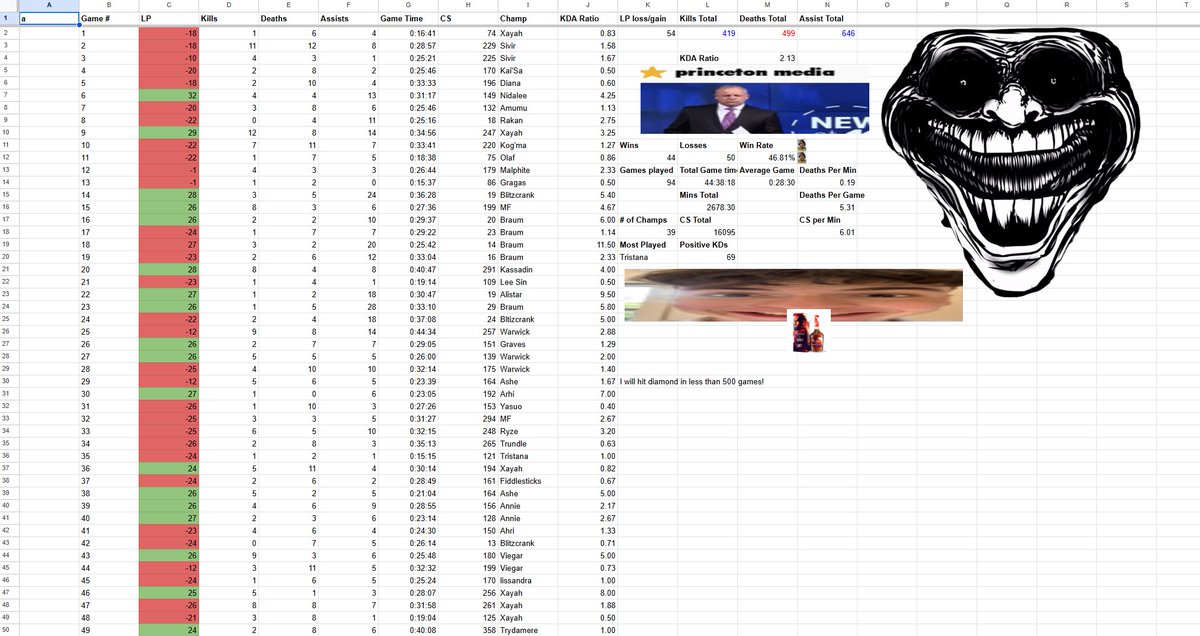
Task: Click the 'Nidalee' champ cell
Action: click(527, 95)
